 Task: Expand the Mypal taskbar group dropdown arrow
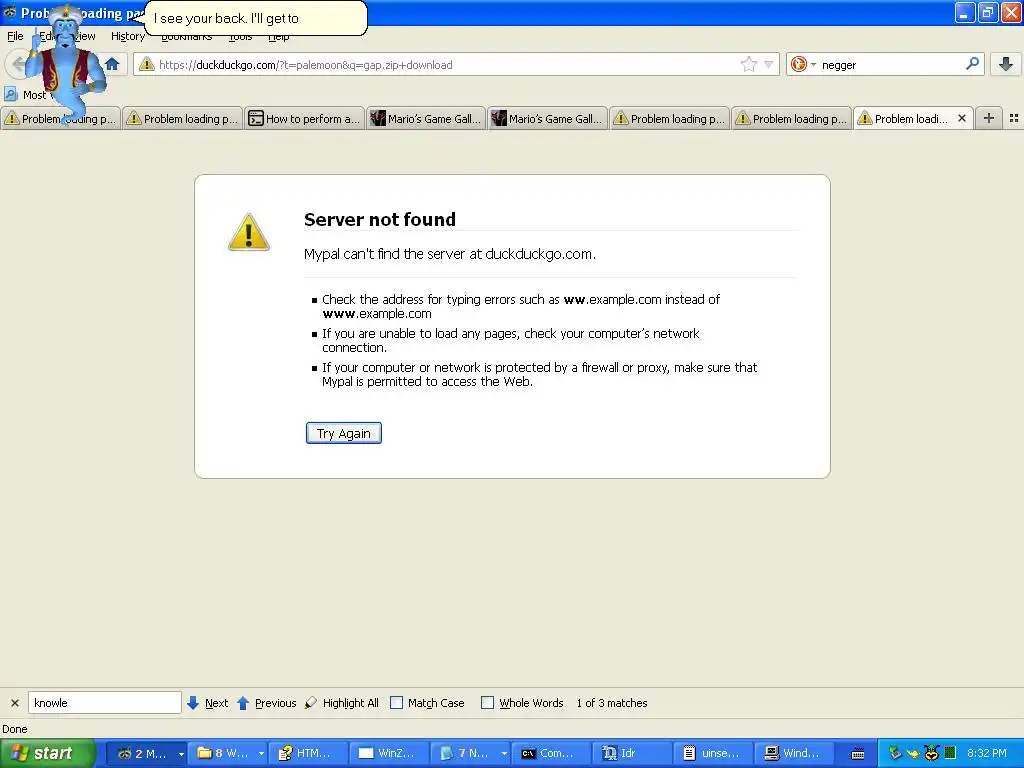[181, 754]
